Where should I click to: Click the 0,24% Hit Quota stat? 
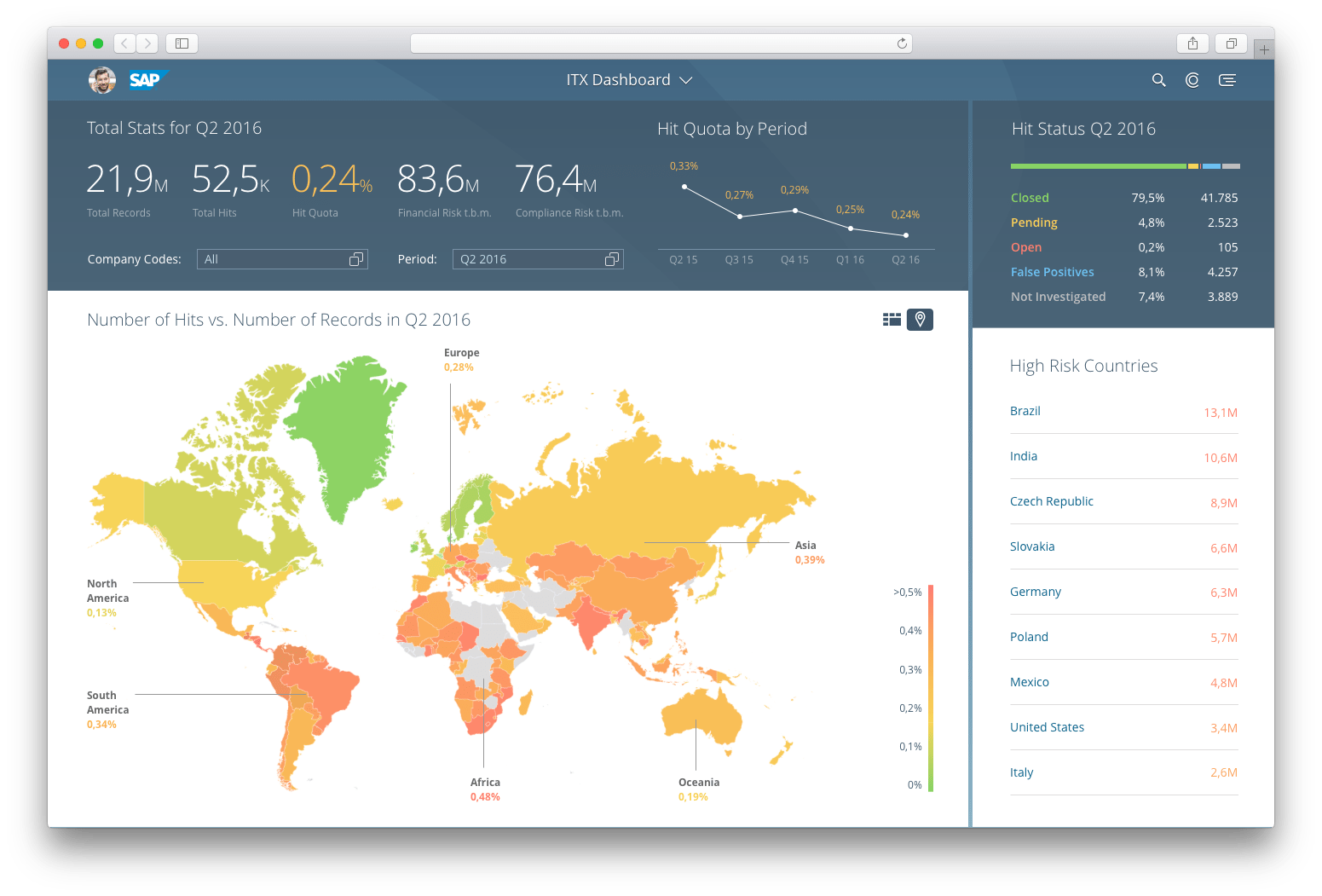click(332, 189)
